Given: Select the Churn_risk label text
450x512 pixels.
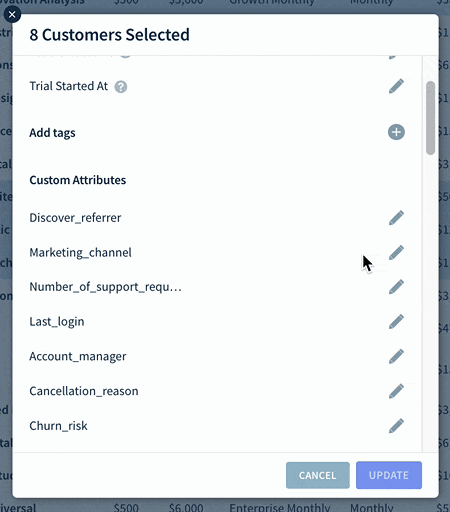Looking at the screenshot, I should [x=58, y=426].
